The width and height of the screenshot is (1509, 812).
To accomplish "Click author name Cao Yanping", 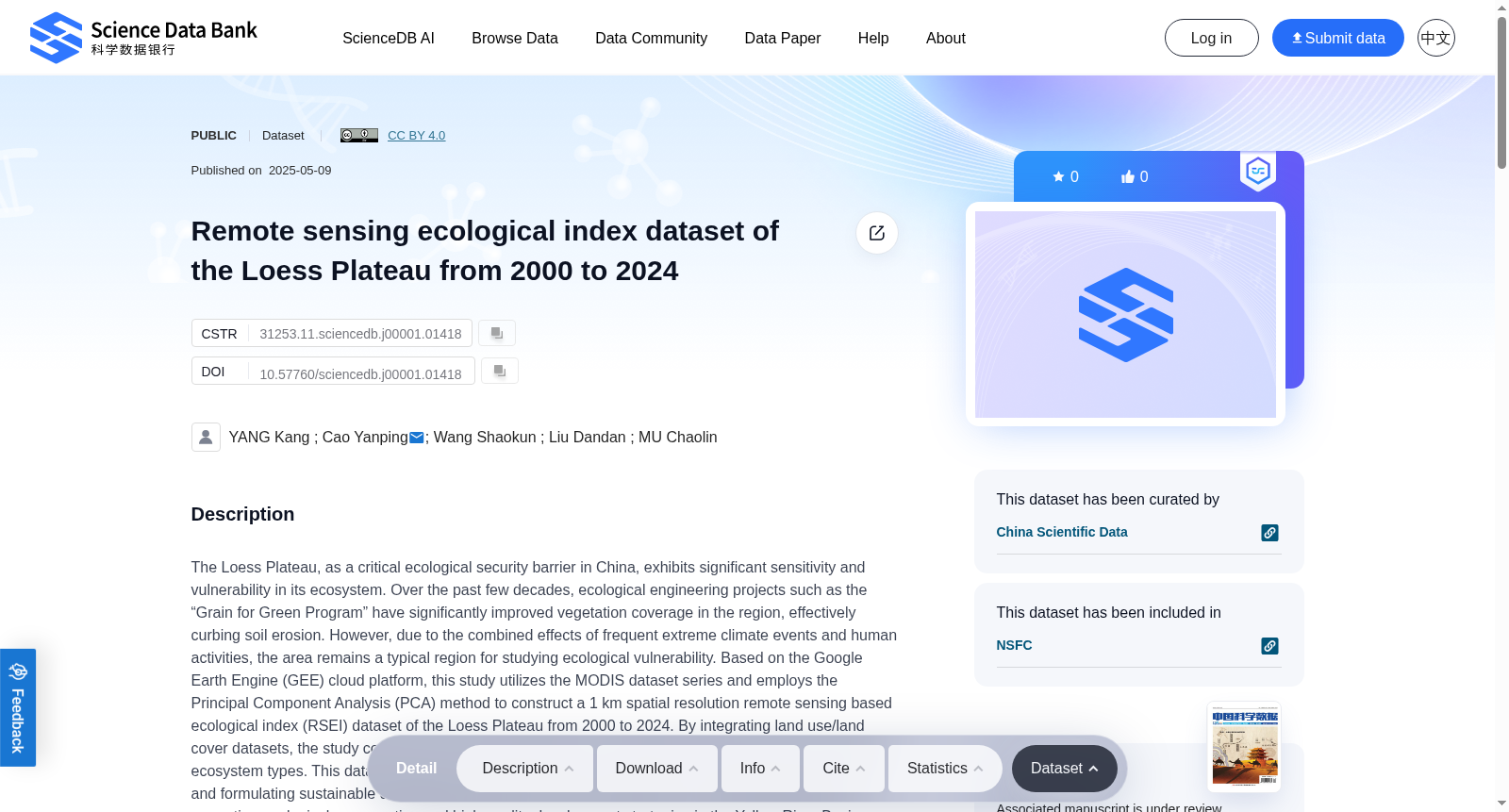I will pos(365,437).
